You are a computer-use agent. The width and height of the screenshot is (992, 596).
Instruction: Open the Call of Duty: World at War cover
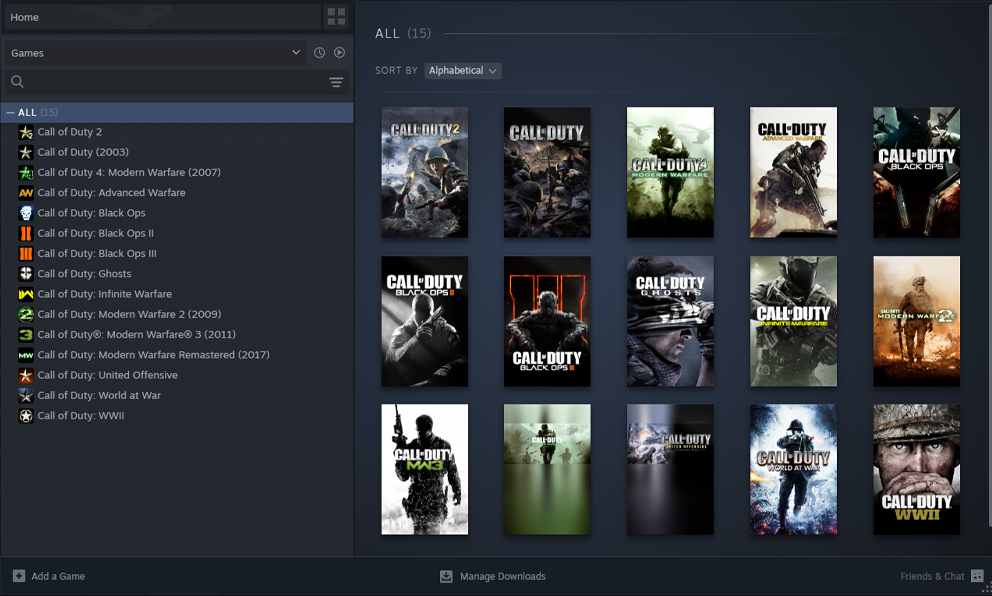tap(793, 469)
